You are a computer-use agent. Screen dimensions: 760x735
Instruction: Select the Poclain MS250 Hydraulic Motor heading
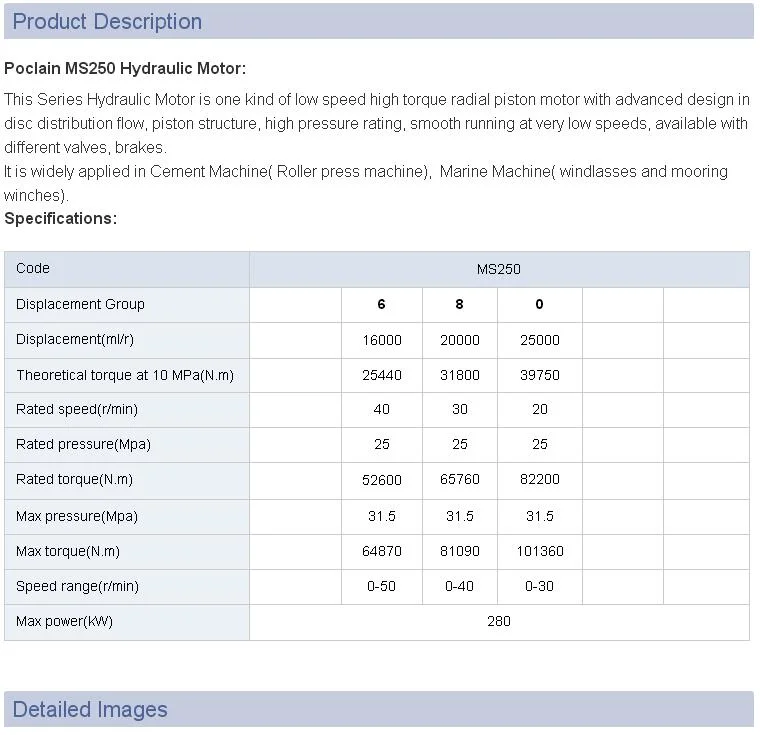click(x=125, y=68)
